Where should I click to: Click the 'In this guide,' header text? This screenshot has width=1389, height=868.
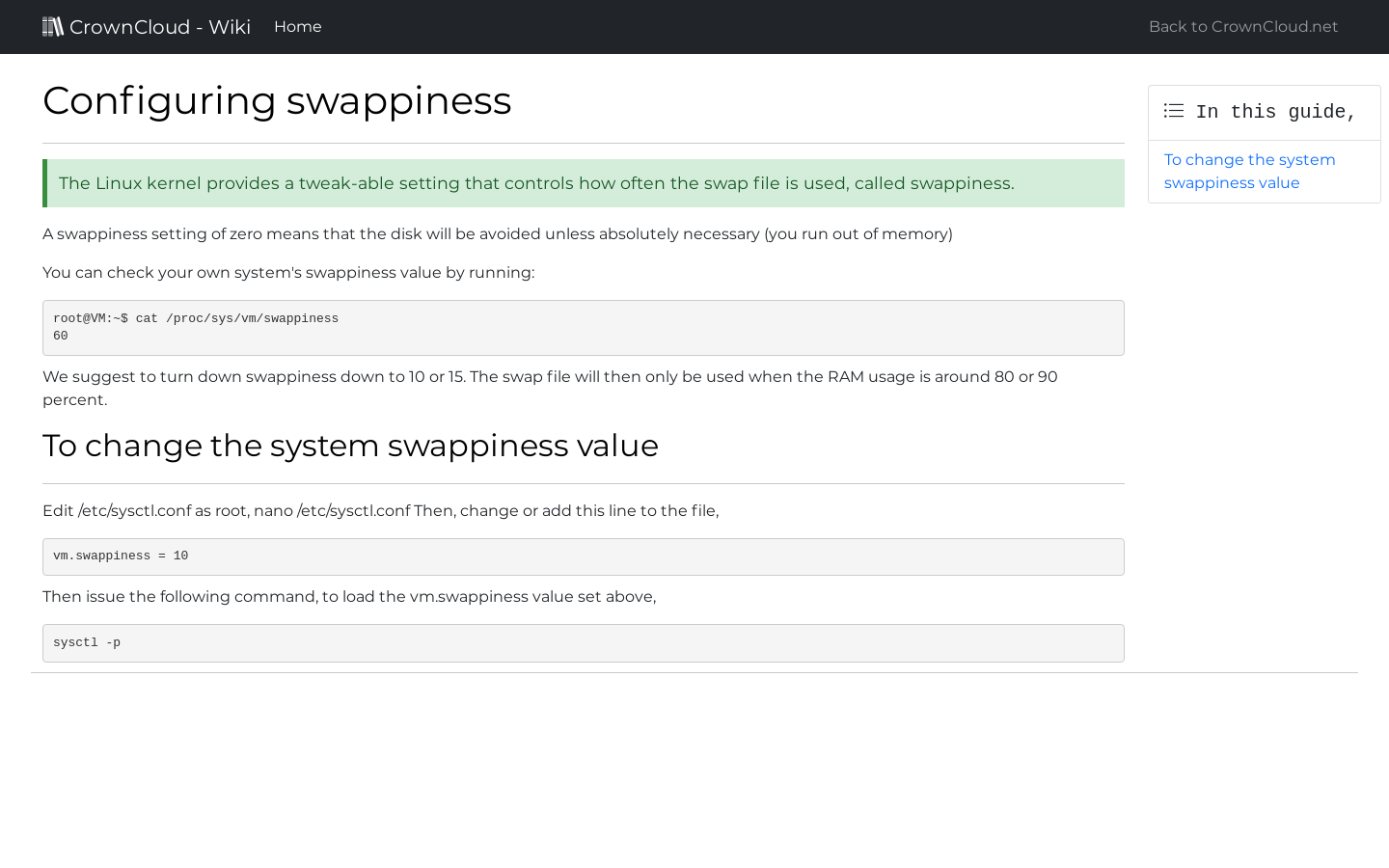(x=1275, y=112)
